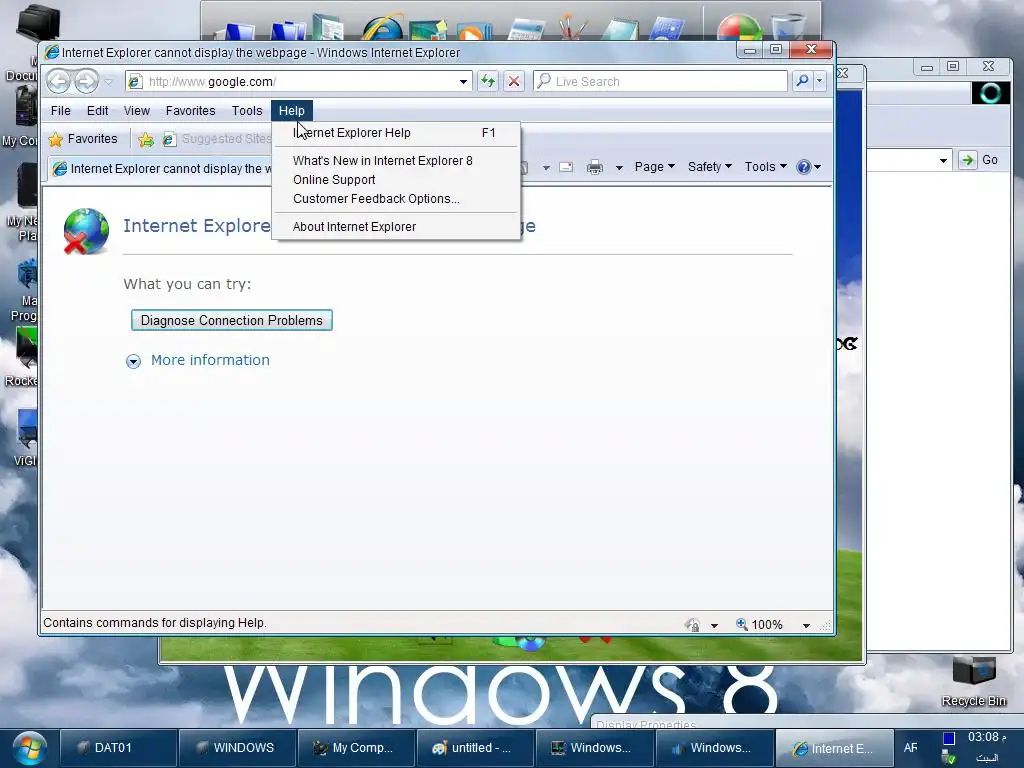Open the recent pages dropdown arrow
Screen dimensions: 1024x768
pos(109,82)
